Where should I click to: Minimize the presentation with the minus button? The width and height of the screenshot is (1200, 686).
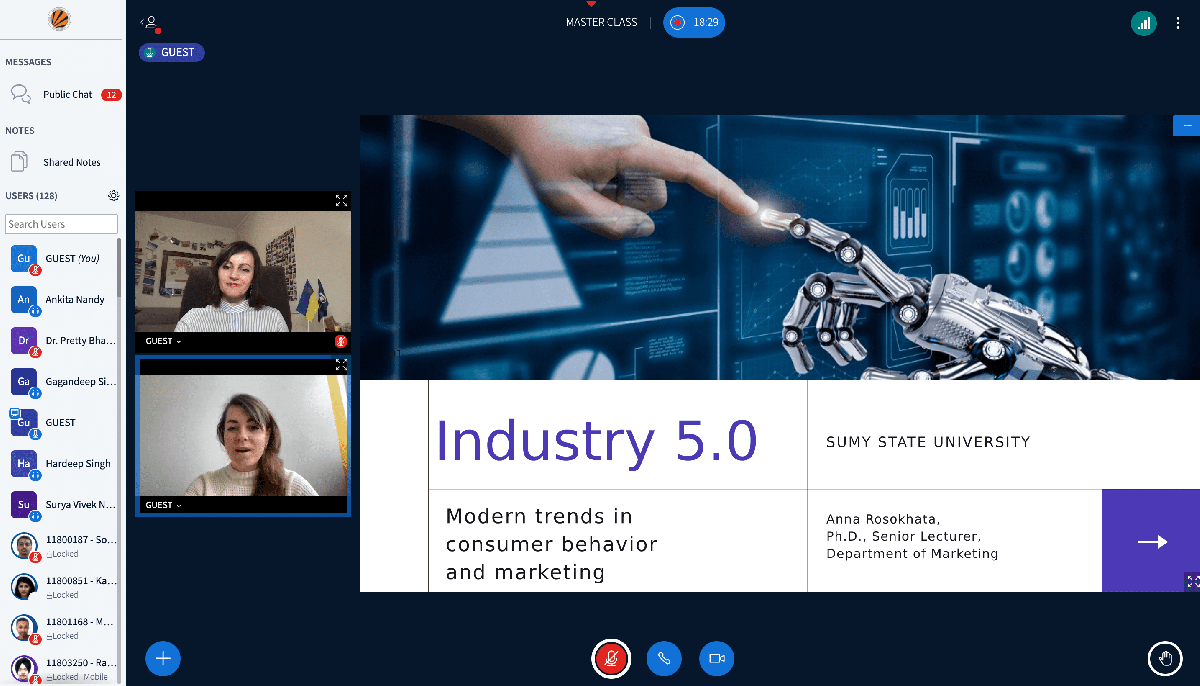[x=1187, y=126]
